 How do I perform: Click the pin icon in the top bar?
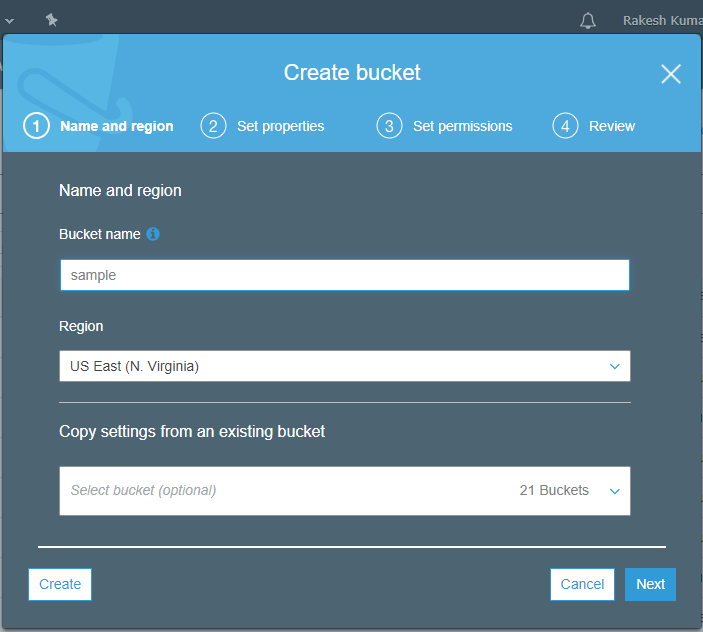pyautogui.click(x=52, y=20)
